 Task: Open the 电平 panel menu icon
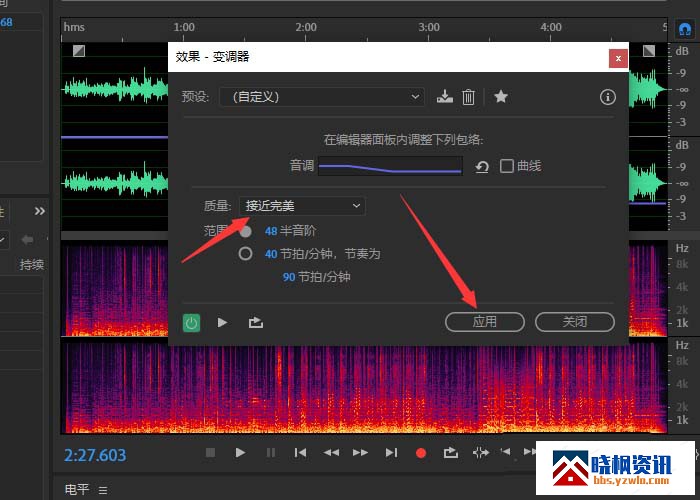coord(103,490)
